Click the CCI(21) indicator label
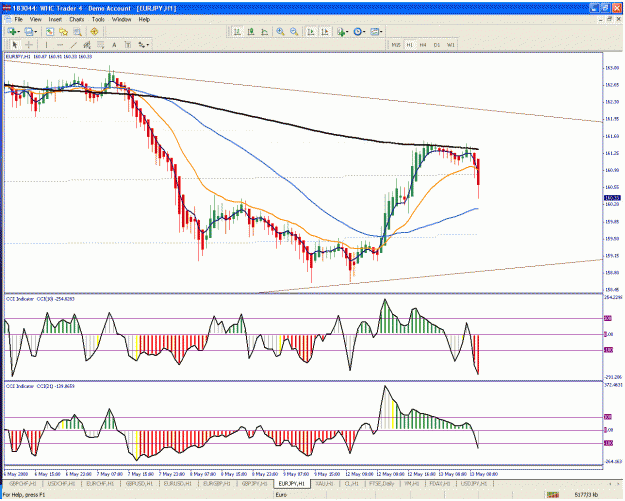This screenshot has width=625, height=501. 40,386
